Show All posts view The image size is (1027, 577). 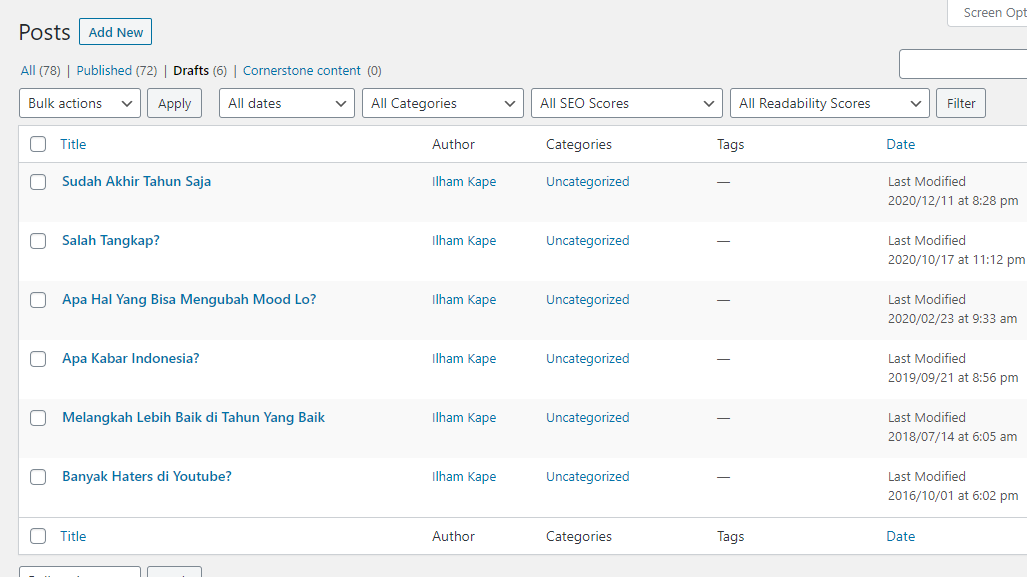coord(28,71)
